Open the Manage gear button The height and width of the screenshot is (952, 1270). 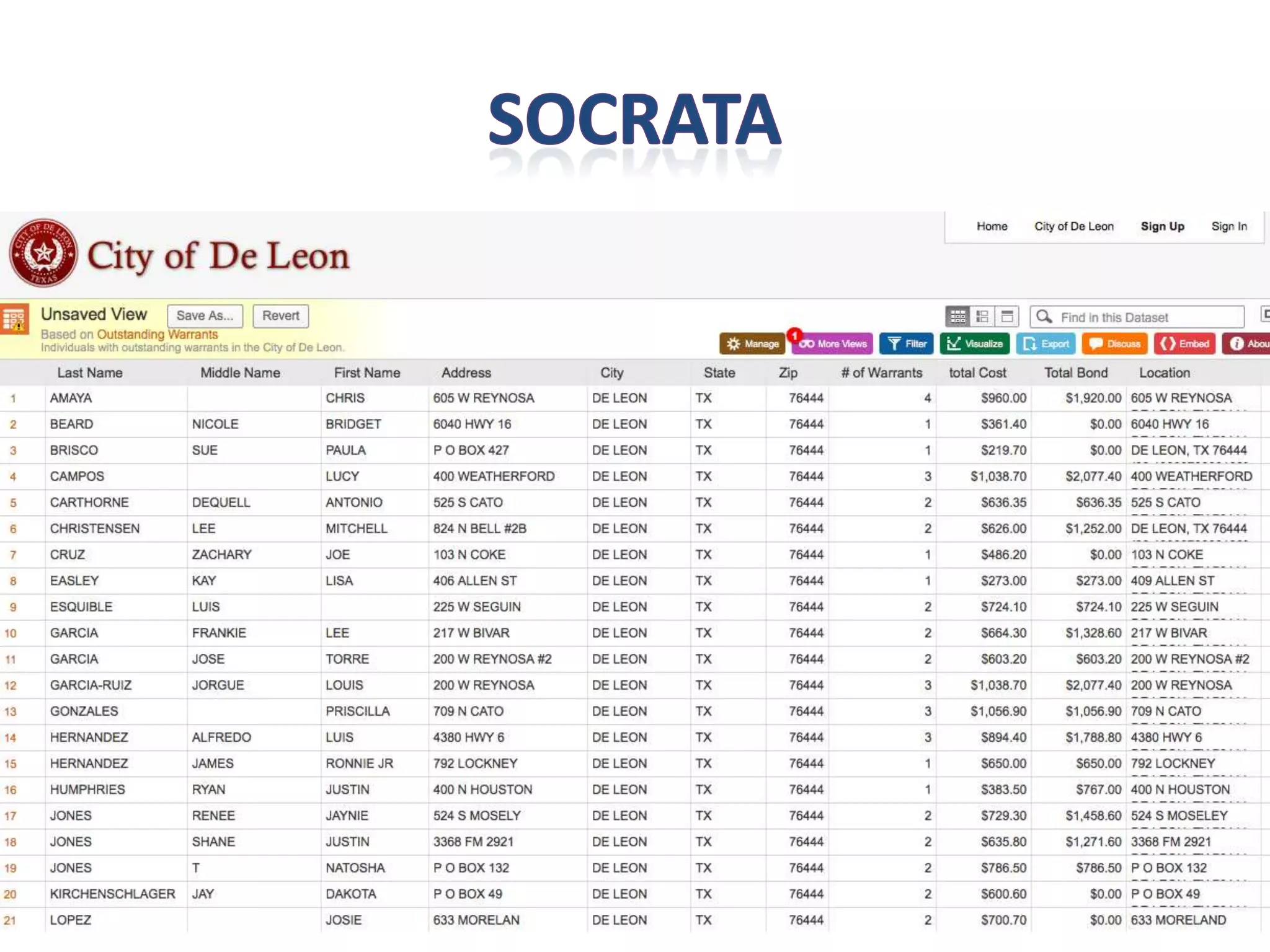pos(752,344)
